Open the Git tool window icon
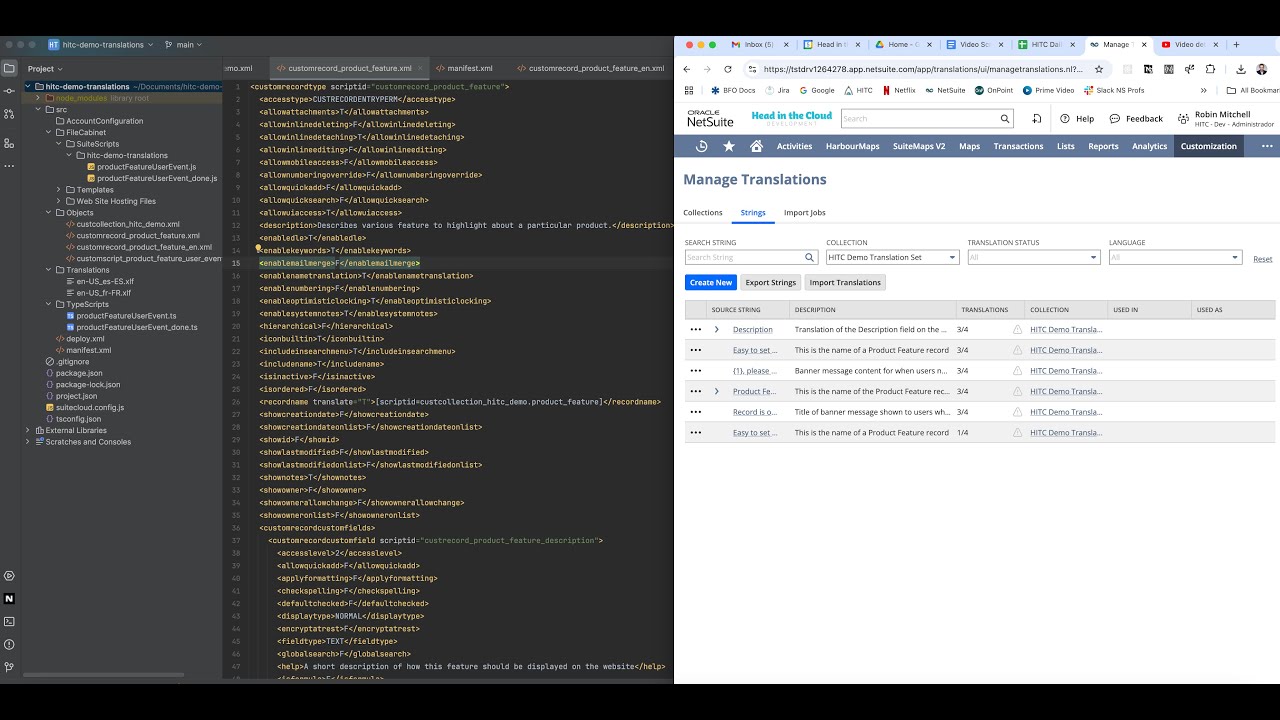The width and height of the screenshot is (1280, 720). 9,667
